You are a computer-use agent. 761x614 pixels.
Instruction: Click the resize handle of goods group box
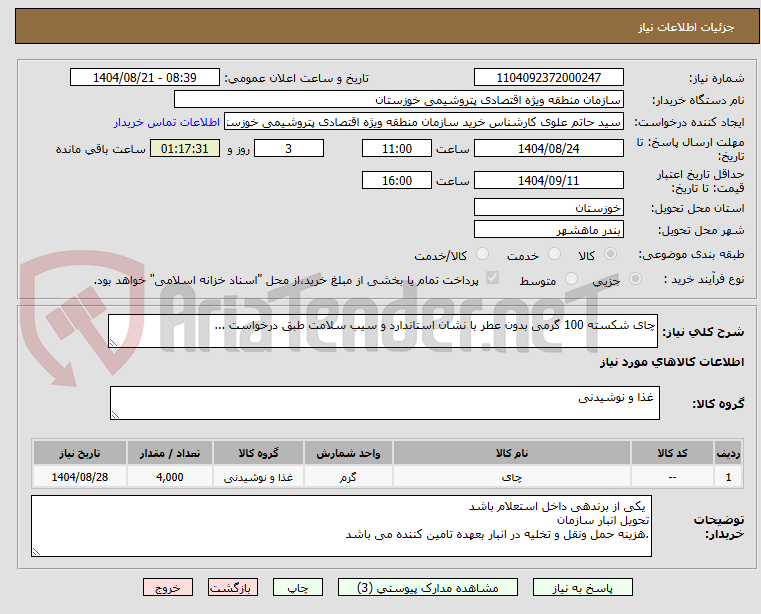(x=115, y=415)
